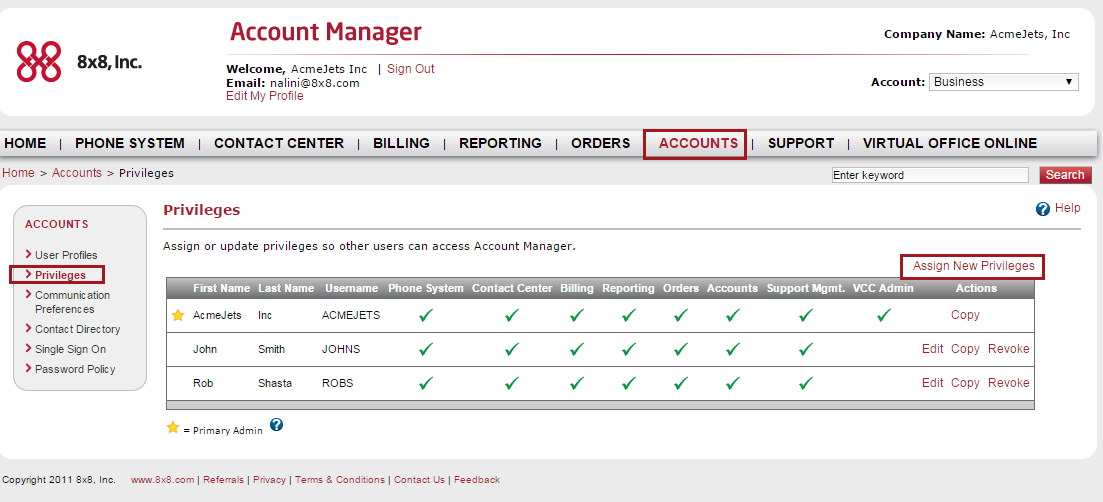Click the Primary Admin legend star
The height and width of the screenshot is (502, 1103).
173,427
